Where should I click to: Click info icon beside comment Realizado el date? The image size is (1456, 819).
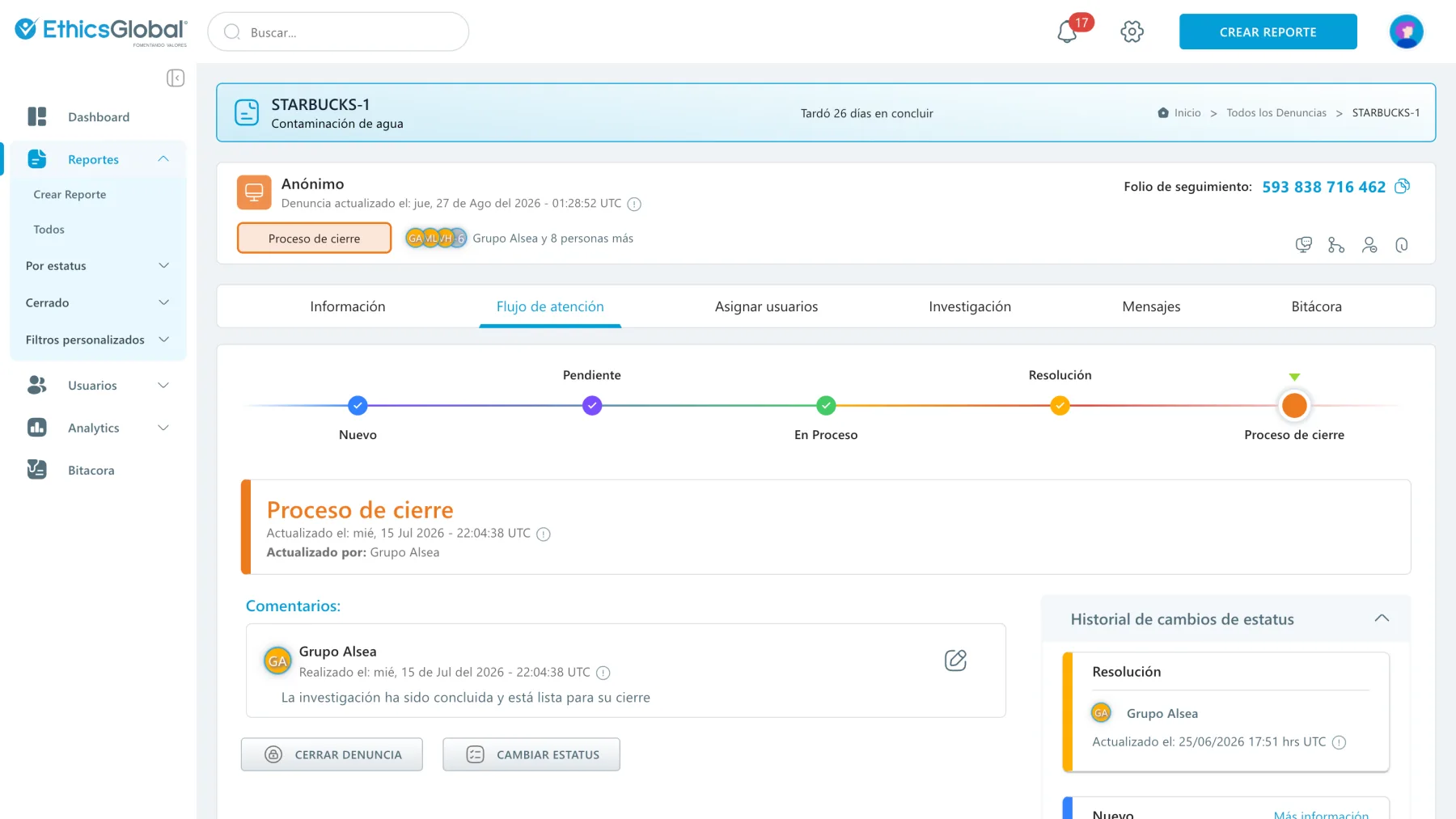pos(603,673)
